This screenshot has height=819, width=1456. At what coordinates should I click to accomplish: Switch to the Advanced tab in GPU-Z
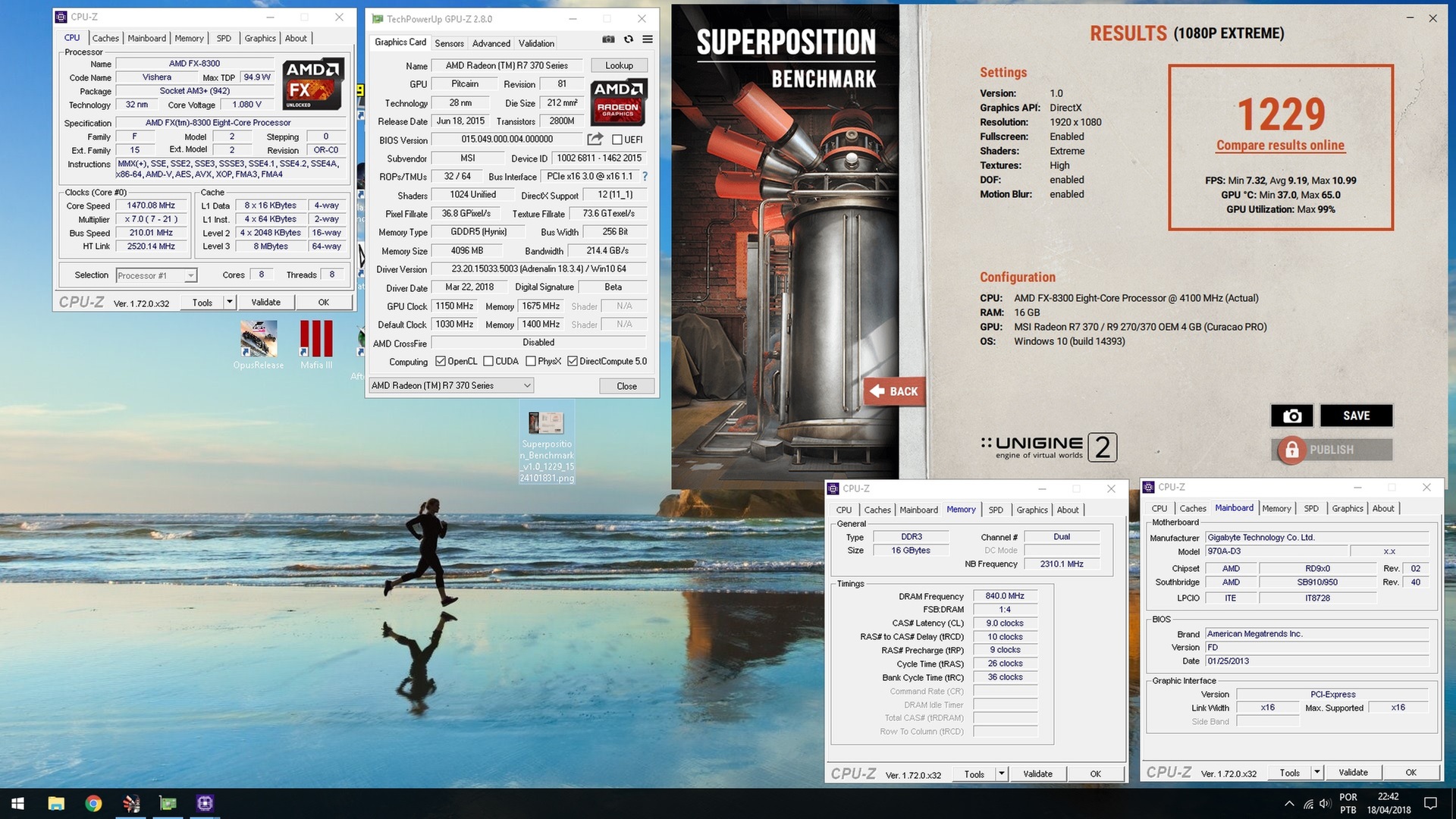[x=491, y=43]
